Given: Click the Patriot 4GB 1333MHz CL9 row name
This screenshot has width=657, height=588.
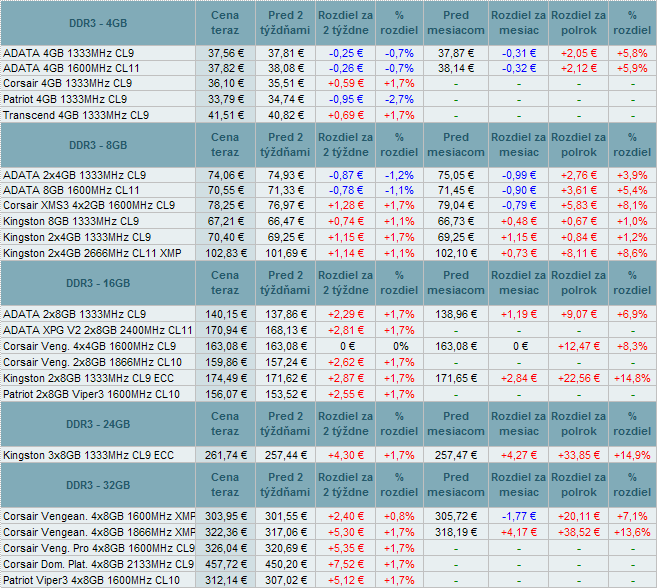Looking at the screenshot, I should pos(65,99).
